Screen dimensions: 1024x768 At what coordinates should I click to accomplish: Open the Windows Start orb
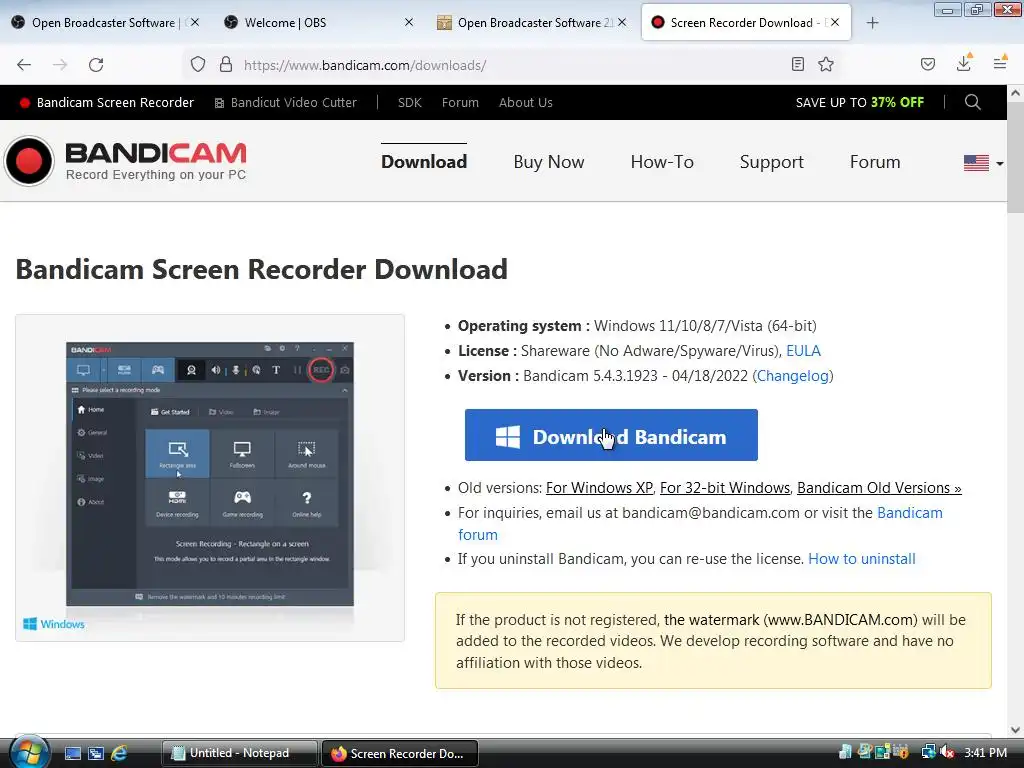click(x=29, y=752)
